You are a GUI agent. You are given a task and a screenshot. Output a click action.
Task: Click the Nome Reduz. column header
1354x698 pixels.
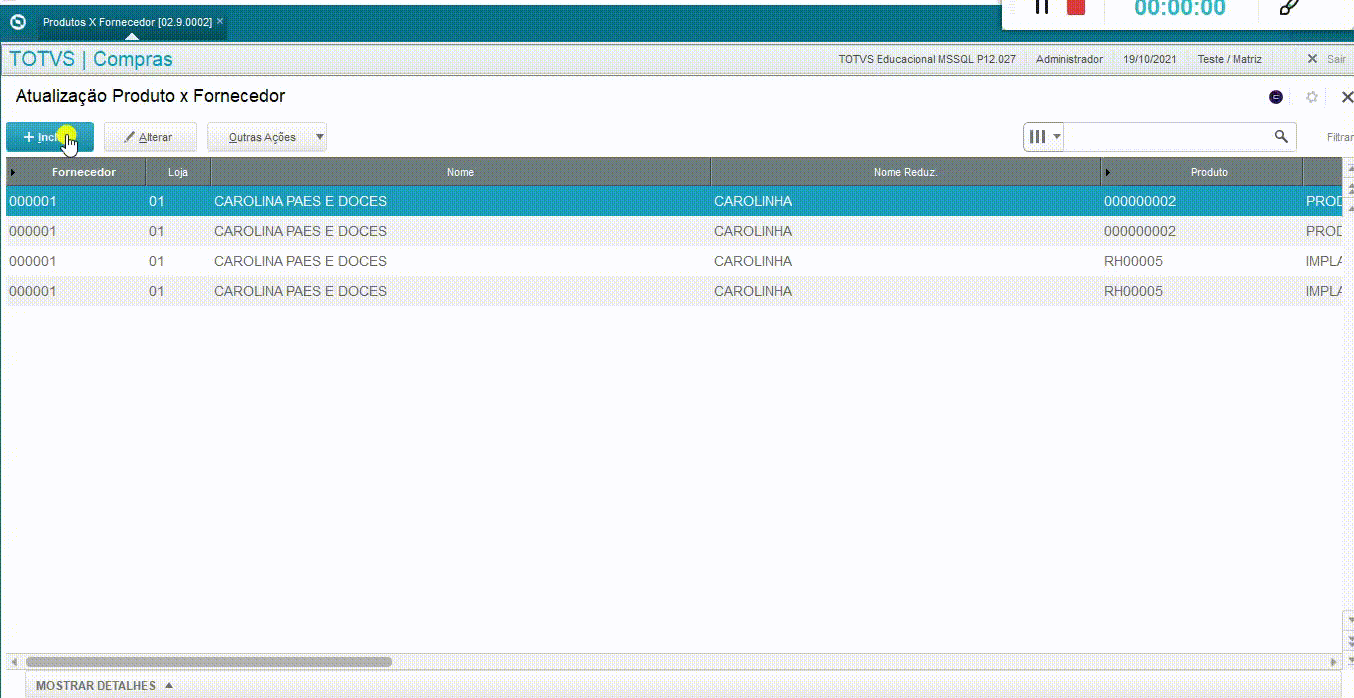[905, 172]
